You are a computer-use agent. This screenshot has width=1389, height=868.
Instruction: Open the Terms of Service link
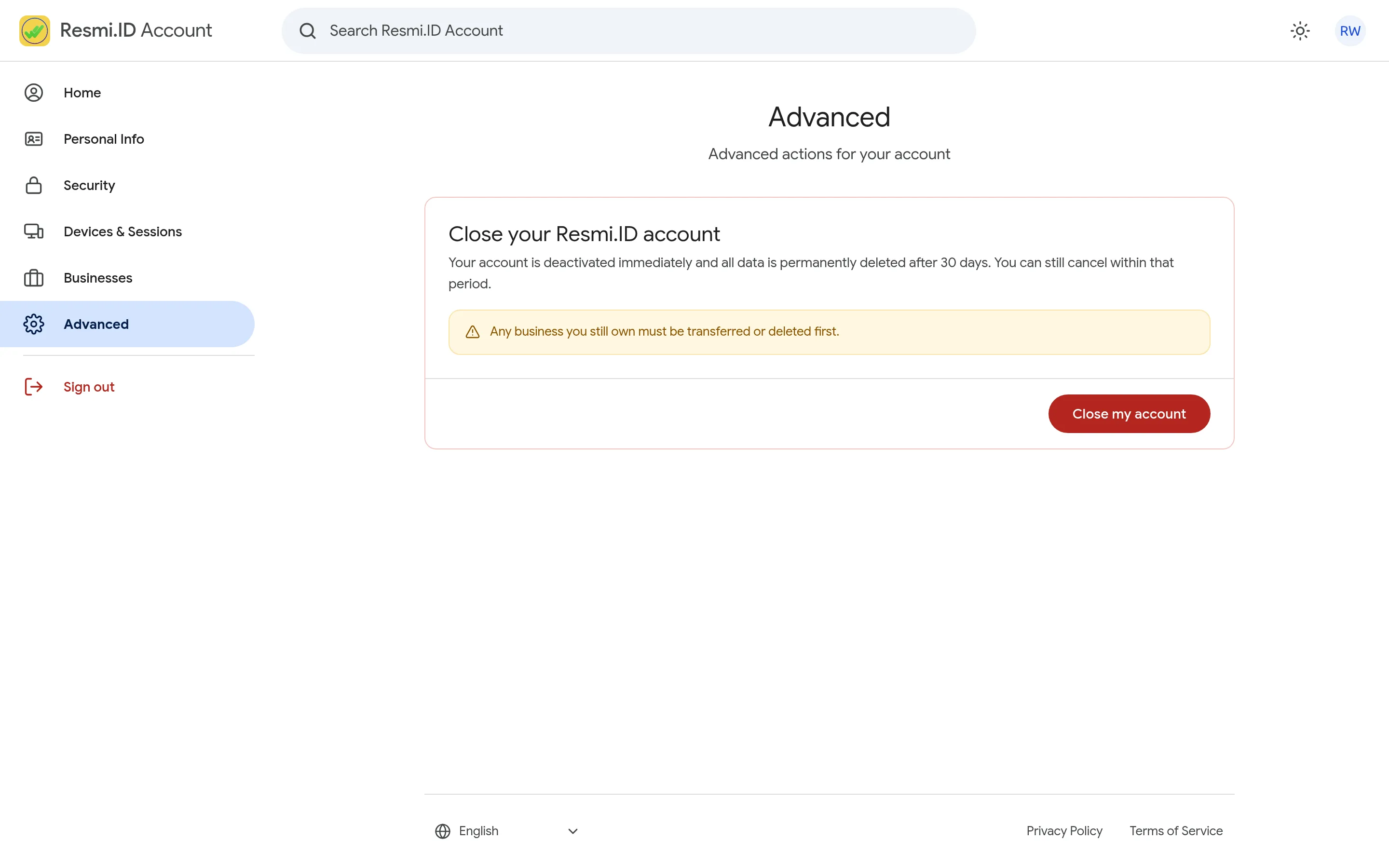tap(1176, 831)
